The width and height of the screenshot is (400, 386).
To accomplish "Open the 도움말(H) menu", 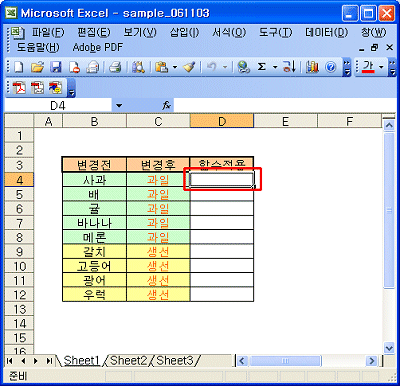I will coord(38,47).
